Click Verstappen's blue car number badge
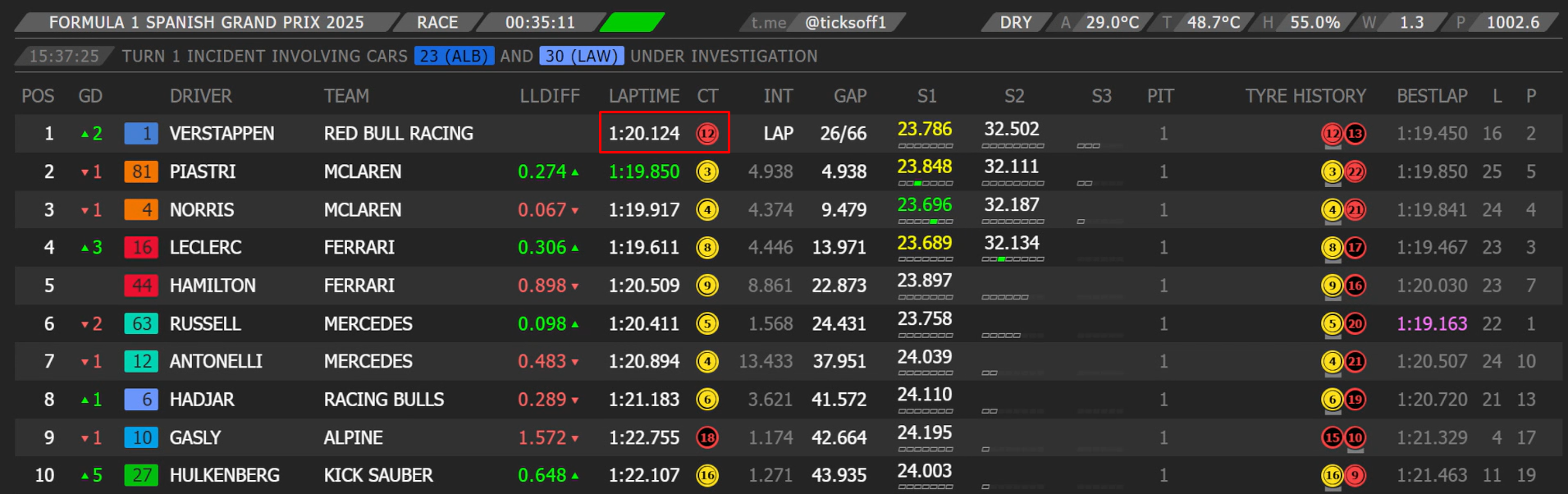This screenshot has width=1568, height=494. click(x=141, y=134)
